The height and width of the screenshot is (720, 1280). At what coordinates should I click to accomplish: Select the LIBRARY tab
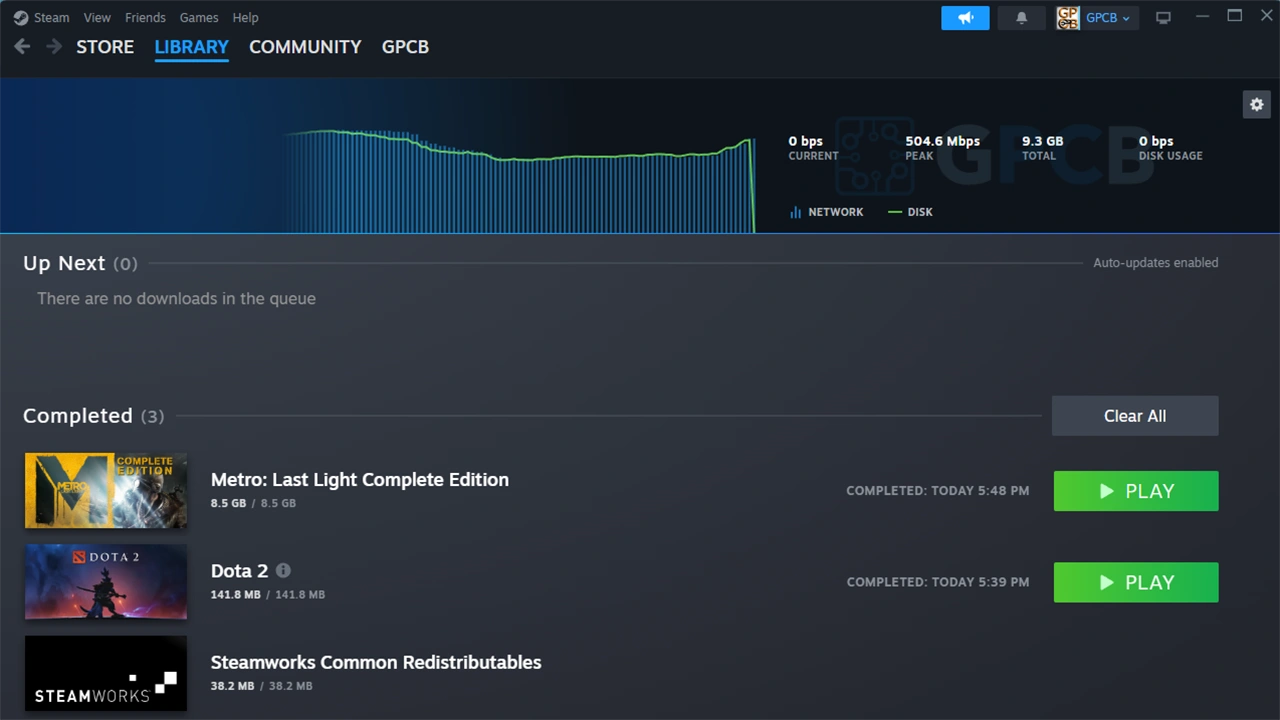(x=192, y=47)
